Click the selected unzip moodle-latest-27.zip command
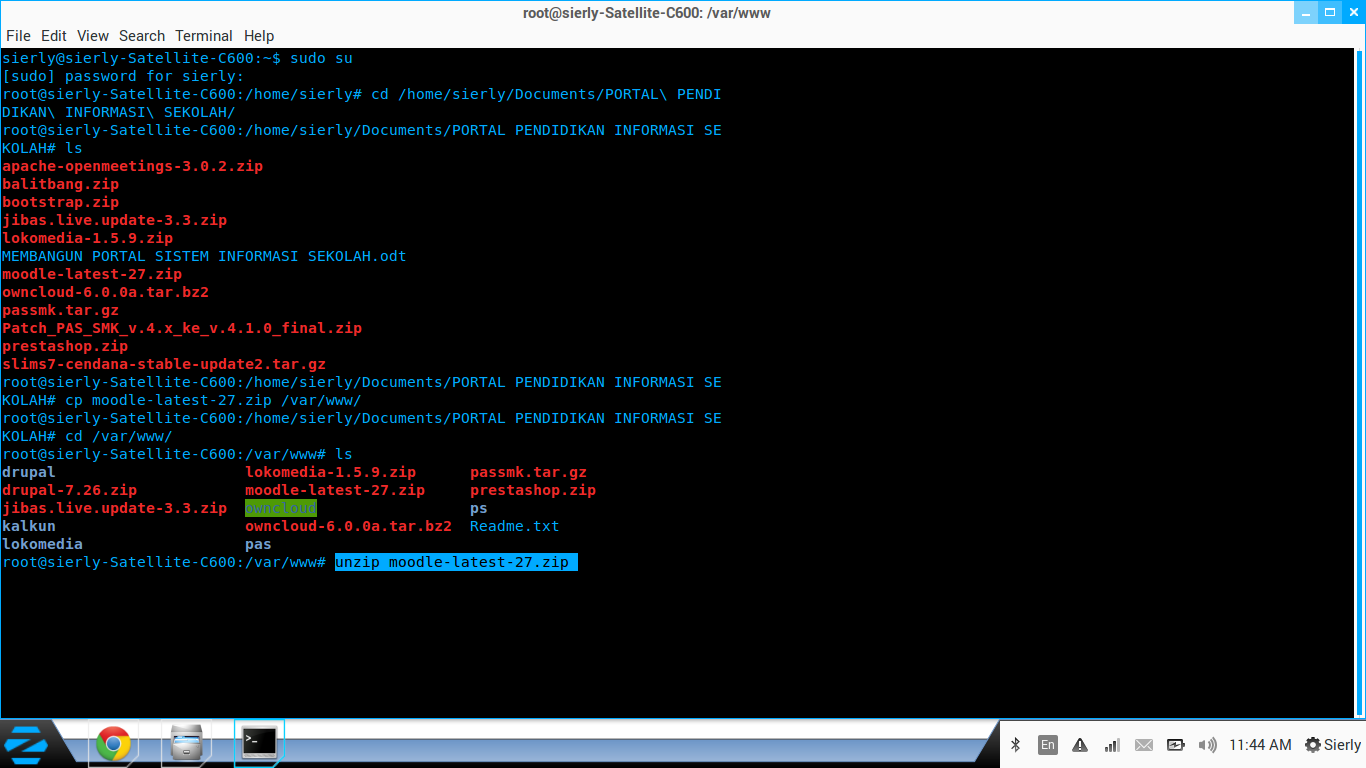The image size is (1366, 768). (456, 562)
